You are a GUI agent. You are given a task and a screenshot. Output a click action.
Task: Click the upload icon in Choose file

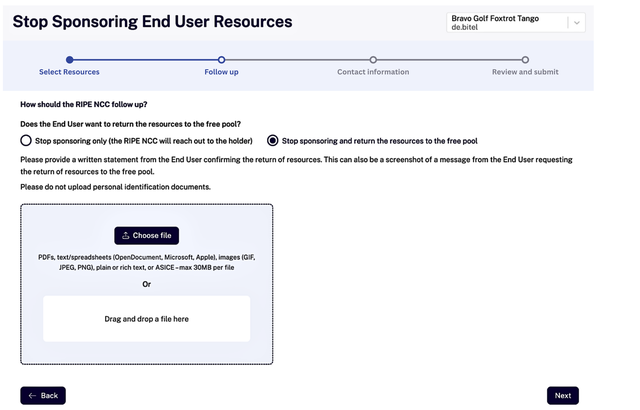point(125,236)
